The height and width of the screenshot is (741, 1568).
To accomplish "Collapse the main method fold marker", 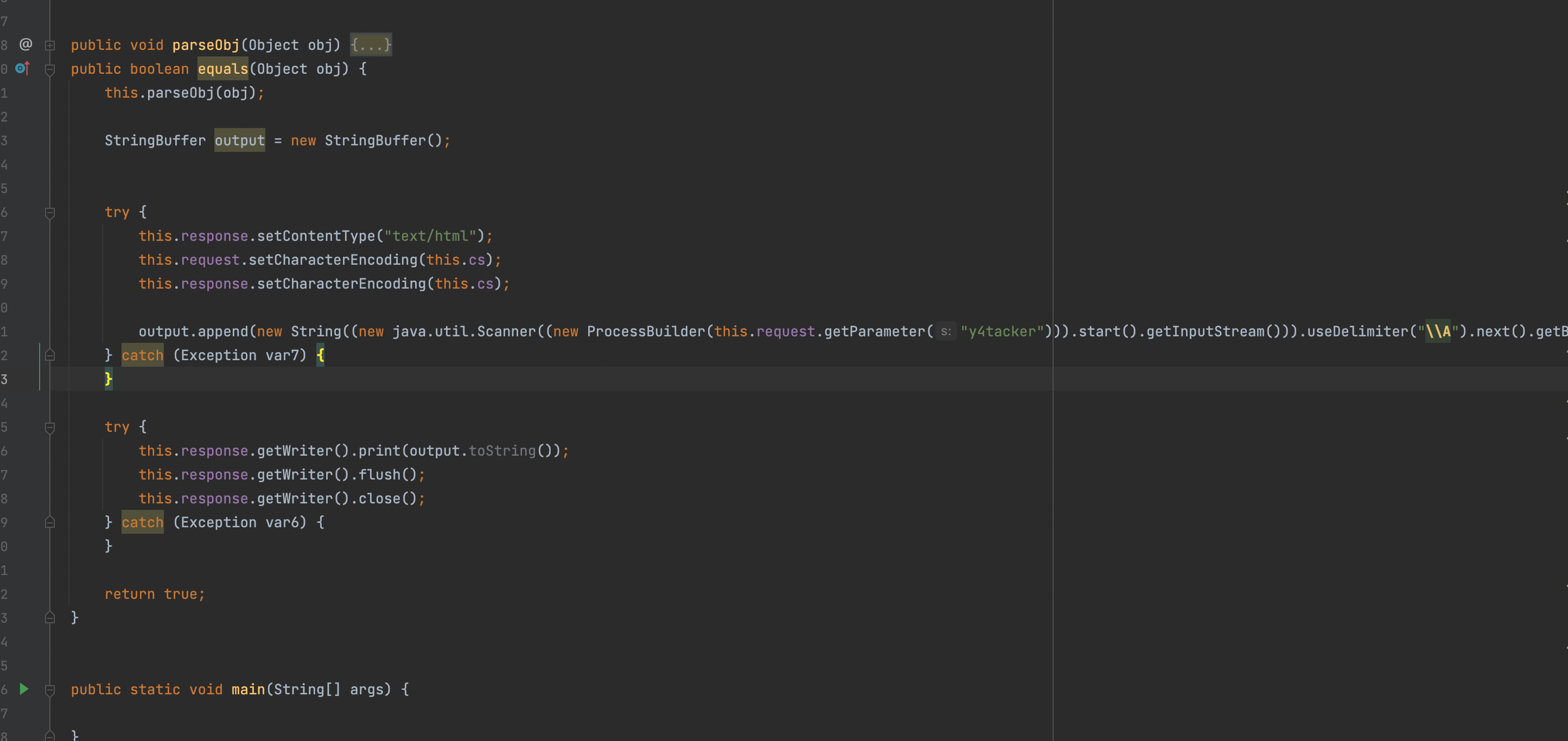I will 50,690.
